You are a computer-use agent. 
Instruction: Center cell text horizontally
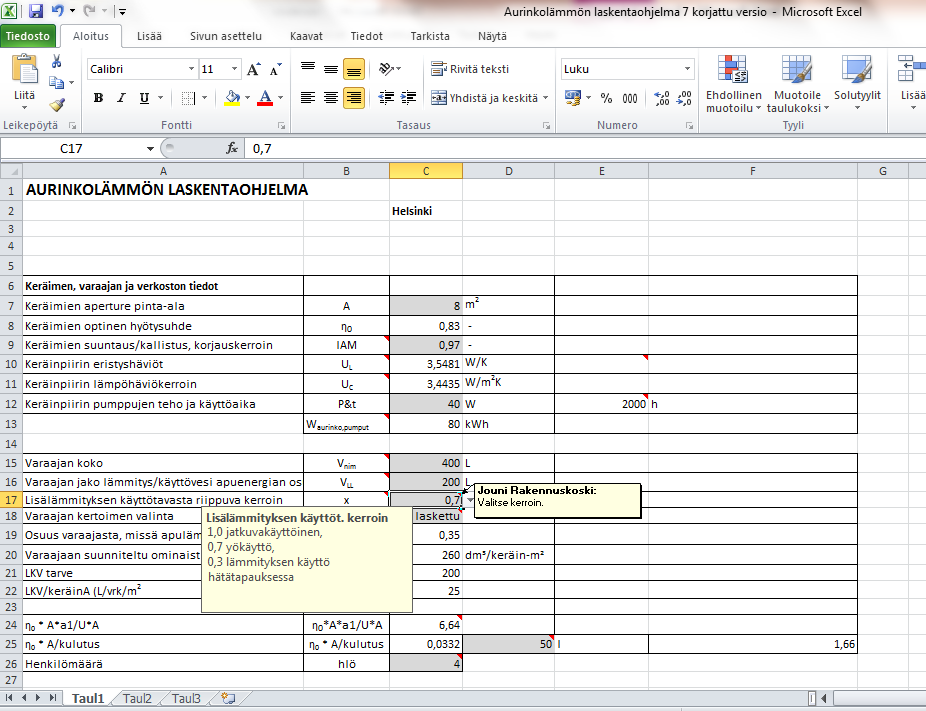tap(331, 97)
